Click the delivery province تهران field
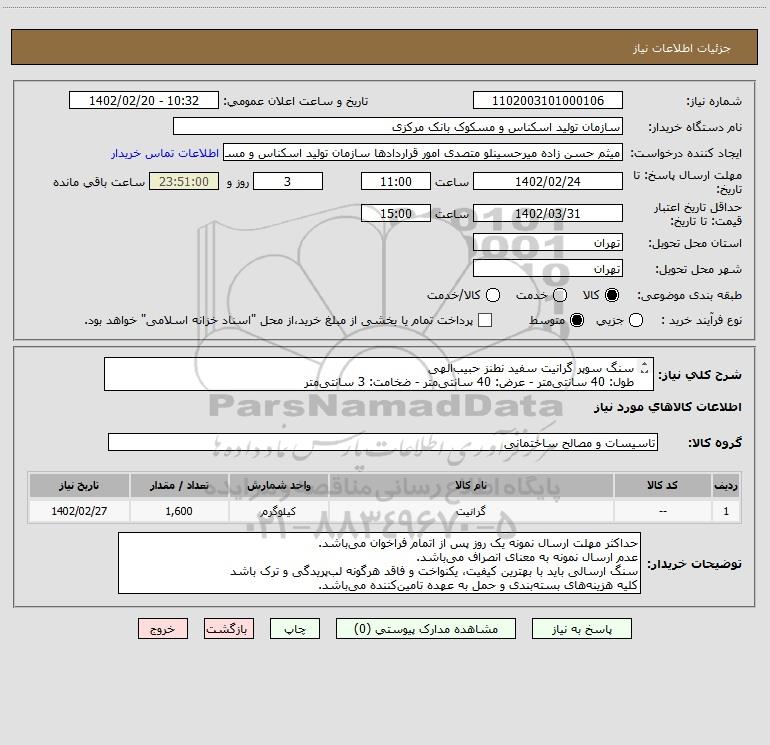Image resolution: width=770 pixels, height=745 pixels. pyautogui.click(x=548, y=242)
